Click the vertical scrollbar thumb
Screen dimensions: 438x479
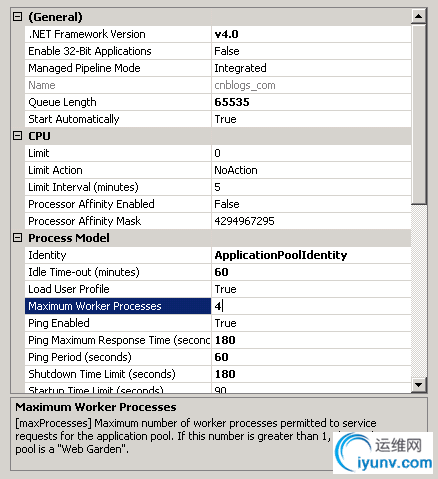tap(418, 114)
